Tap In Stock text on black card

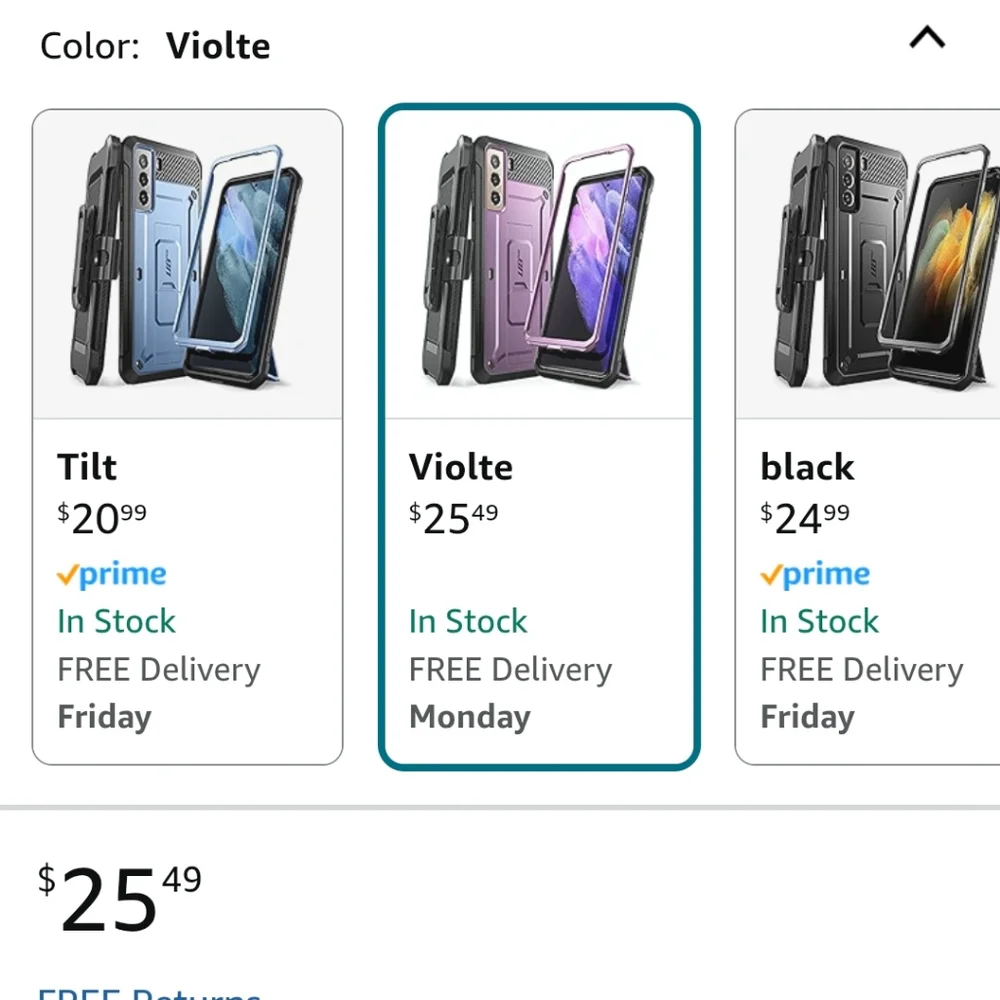coord(820,621)
